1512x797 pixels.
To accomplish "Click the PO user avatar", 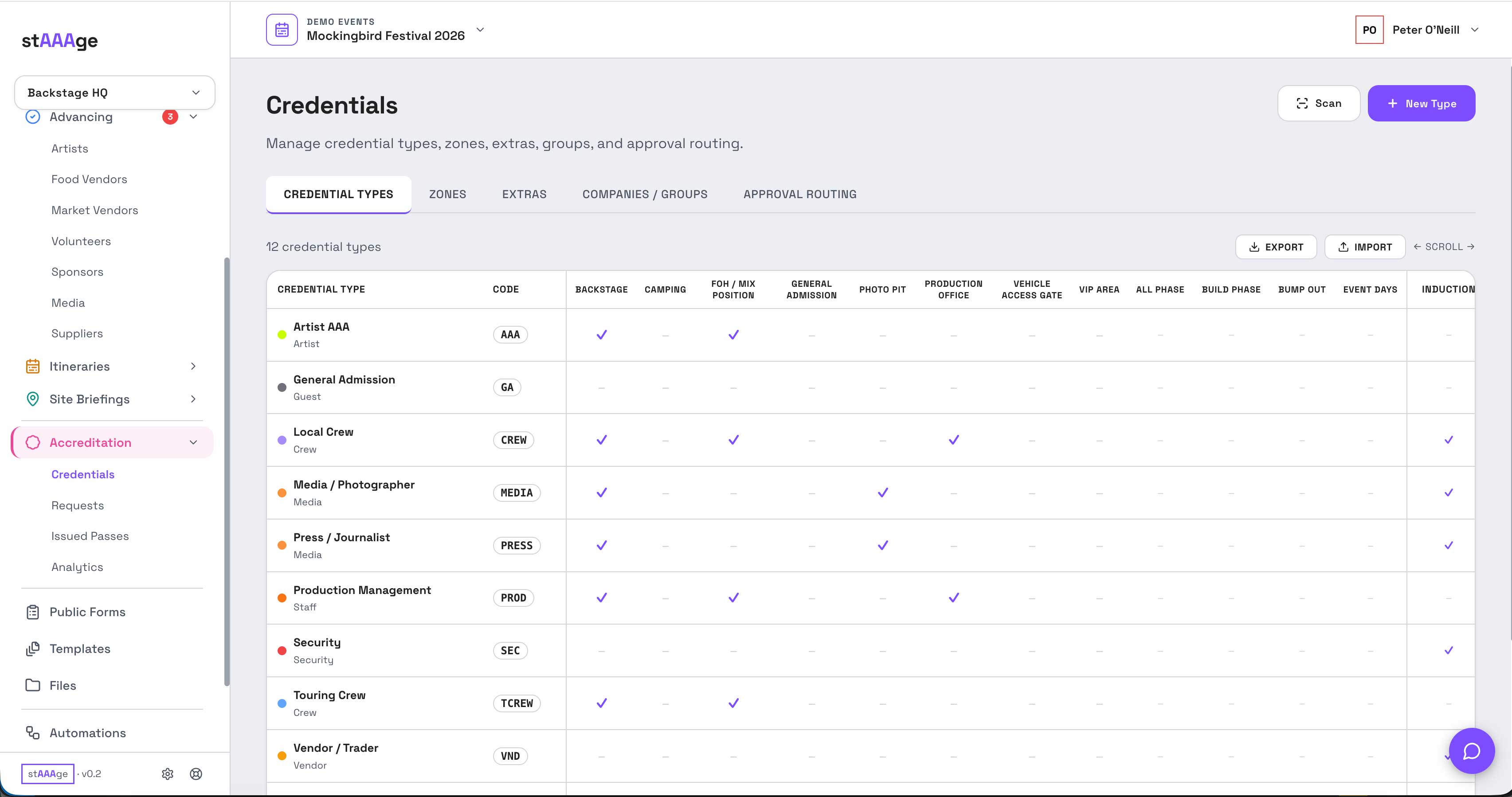I will (x=1369, y=30).
